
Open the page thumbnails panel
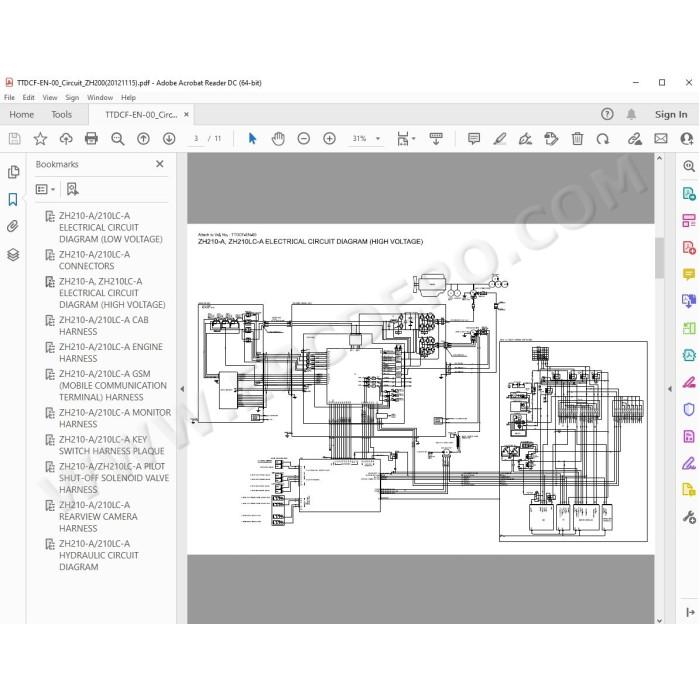coord(13,172)
